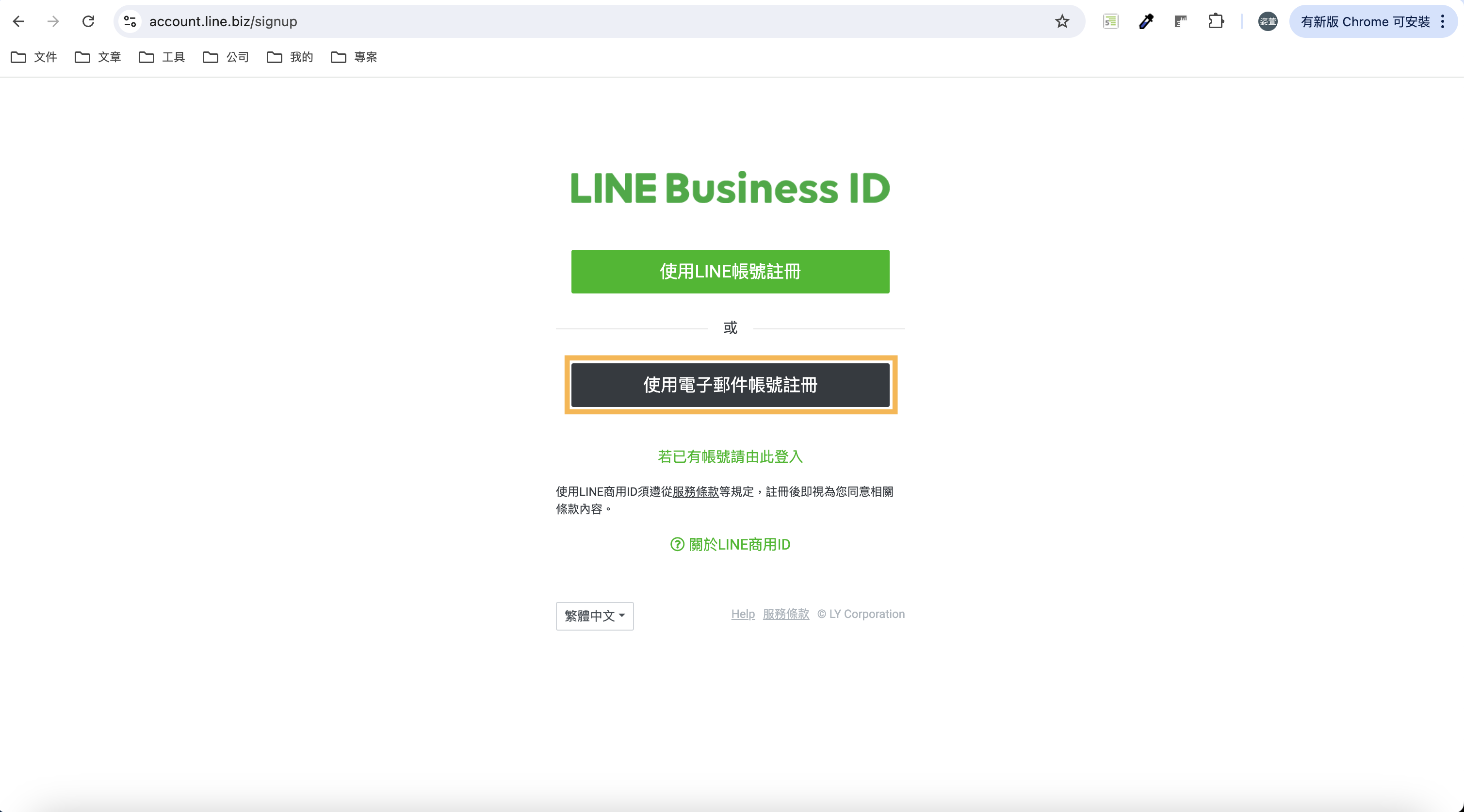Activate the color picker eyedropper extension
The image size is (1464, 812).
1146,22
